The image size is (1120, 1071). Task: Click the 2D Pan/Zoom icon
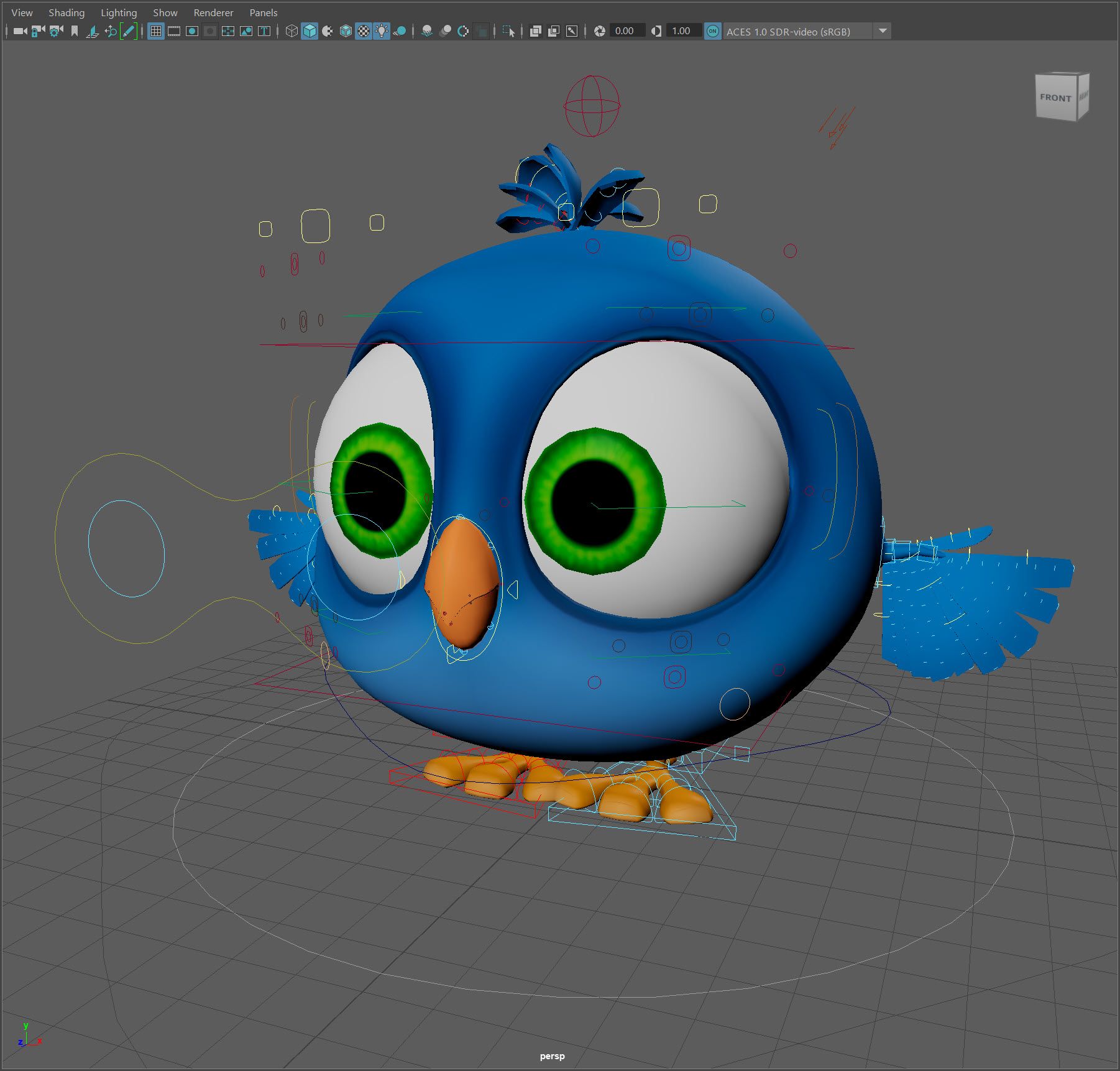click(x=111, y=31)
